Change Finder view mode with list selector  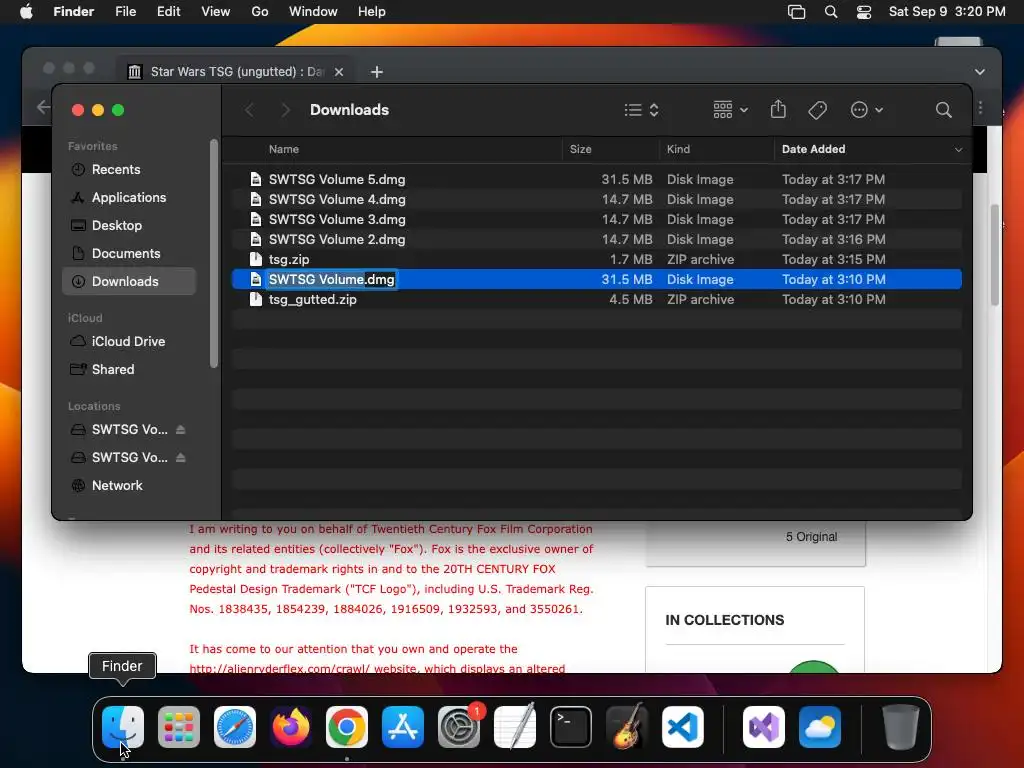(x=641, y=110)
